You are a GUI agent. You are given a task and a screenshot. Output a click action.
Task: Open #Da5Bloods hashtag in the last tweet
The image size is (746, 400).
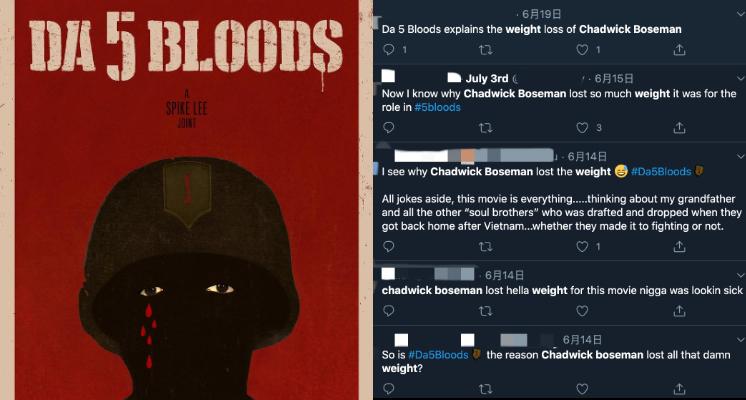pyautogui.click(x=438, y=355)
